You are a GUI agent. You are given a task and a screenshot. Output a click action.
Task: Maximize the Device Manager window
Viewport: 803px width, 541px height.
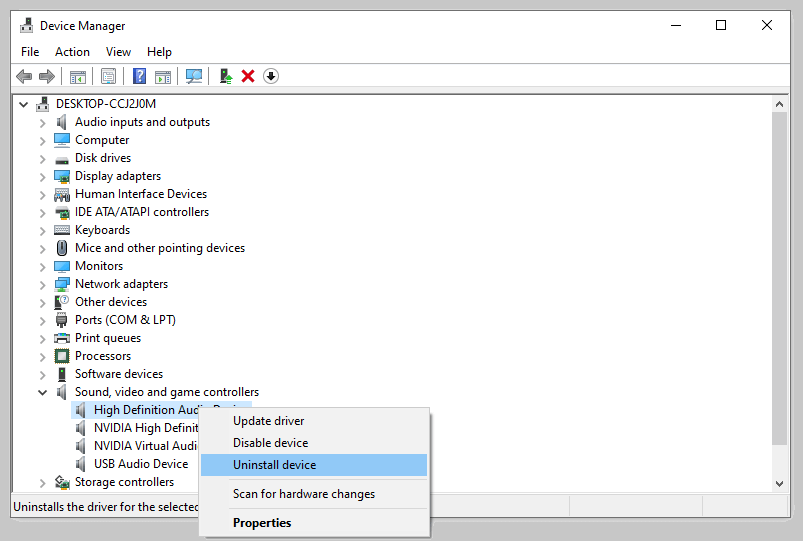(721, 25)
